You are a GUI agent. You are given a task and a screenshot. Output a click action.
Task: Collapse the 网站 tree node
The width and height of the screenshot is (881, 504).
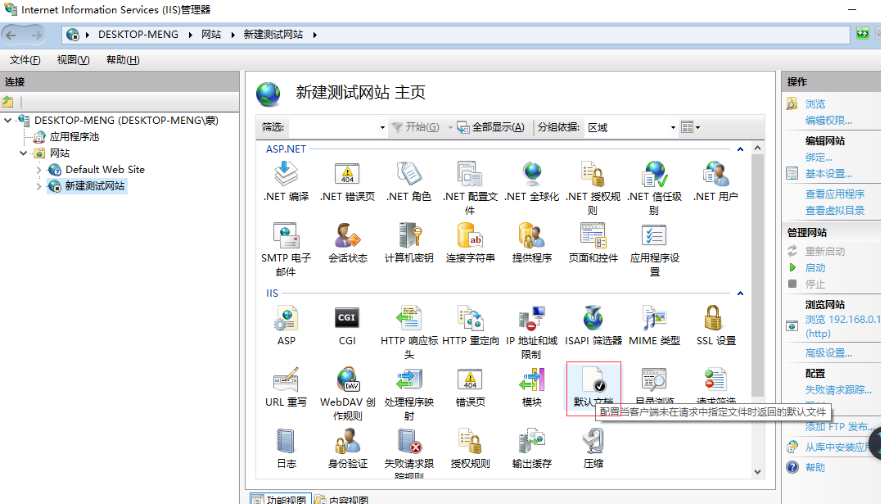tap(23, 153)
